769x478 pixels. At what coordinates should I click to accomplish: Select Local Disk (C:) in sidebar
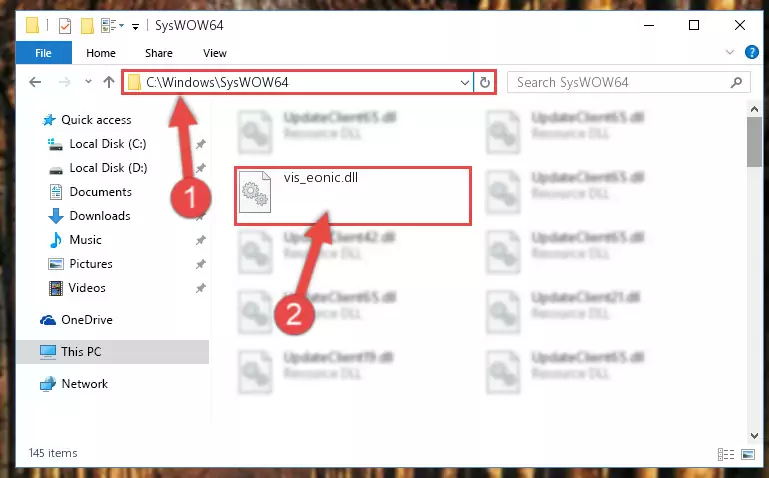point(108,144)
